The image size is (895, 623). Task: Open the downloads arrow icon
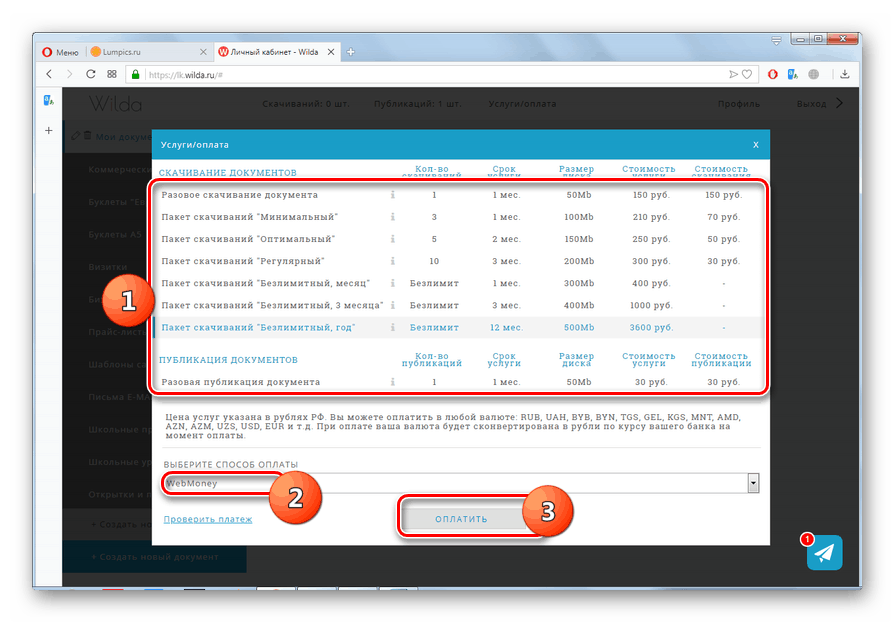coord(845,74)
